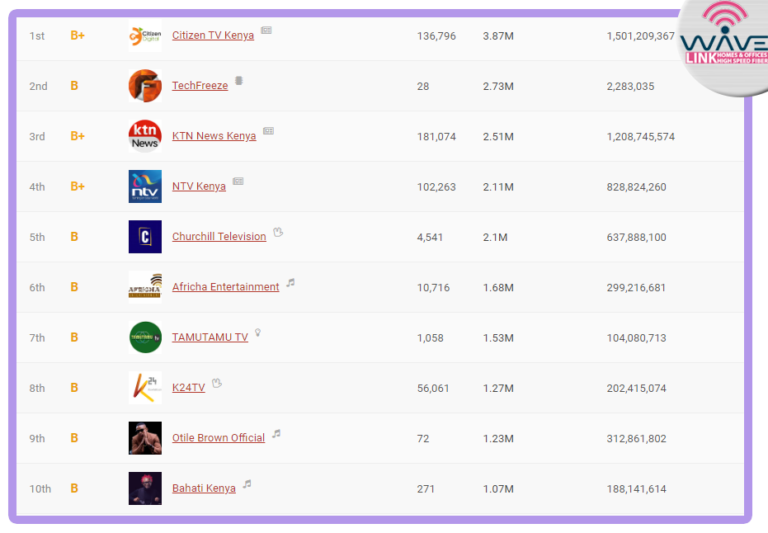Image resolution: width=768 pixels, height=533 pixels.
Task: Click the music note icon beside Bahati Kenya
Action: click(247, 484)
